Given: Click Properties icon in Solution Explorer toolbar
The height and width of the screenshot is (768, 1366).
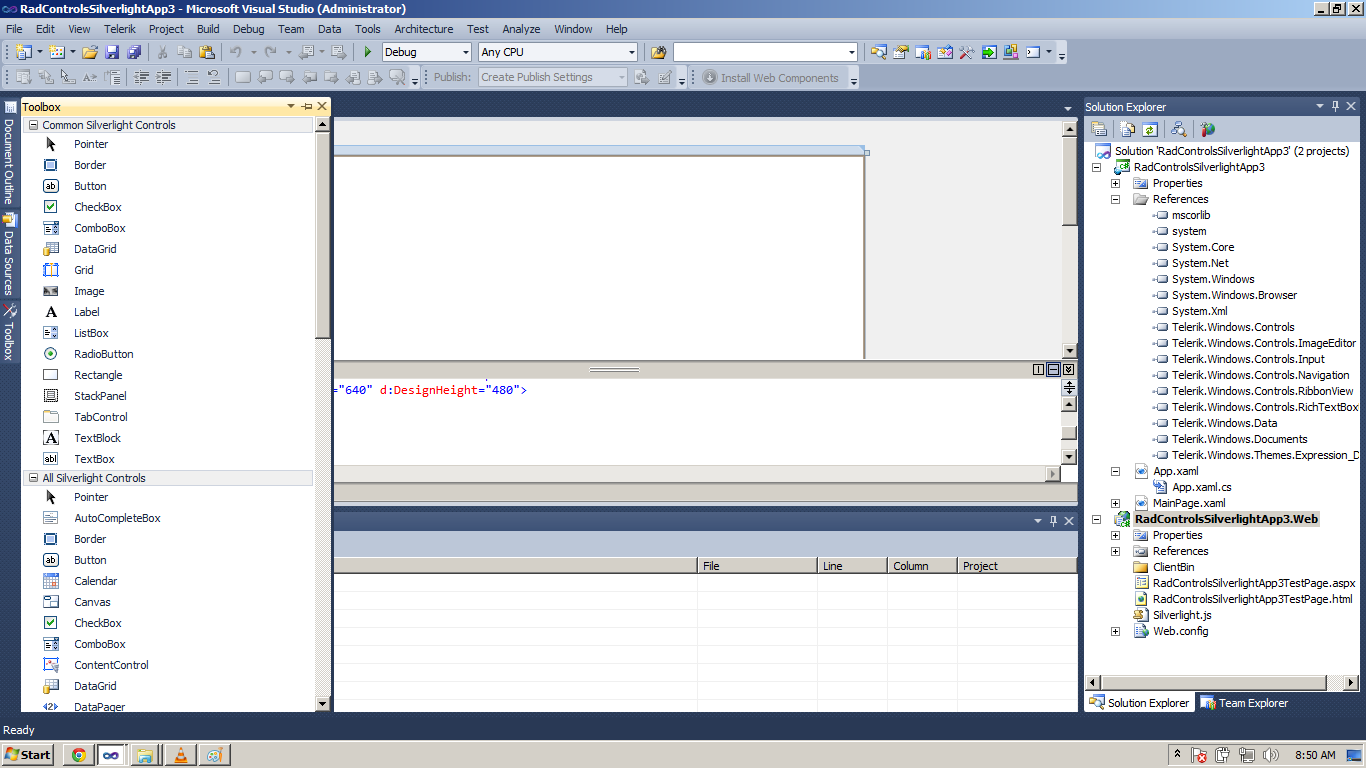Looking at the screenshot, I should pos(1099,129).
